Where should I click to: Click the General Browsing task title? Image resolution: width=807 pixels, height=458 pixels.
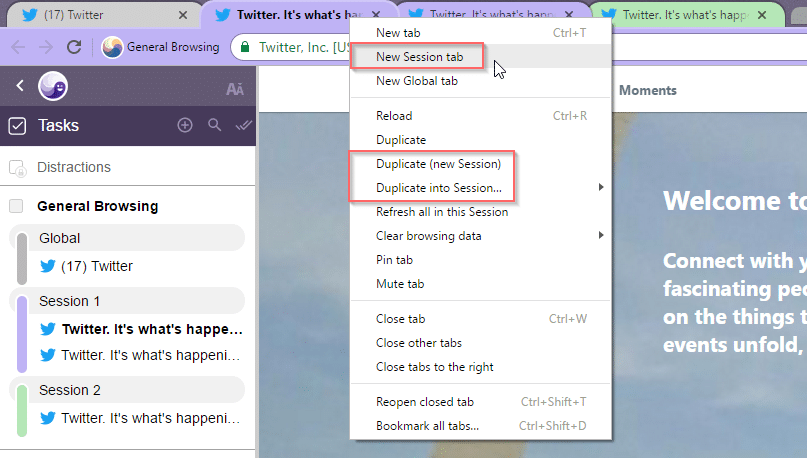point(98,206)
